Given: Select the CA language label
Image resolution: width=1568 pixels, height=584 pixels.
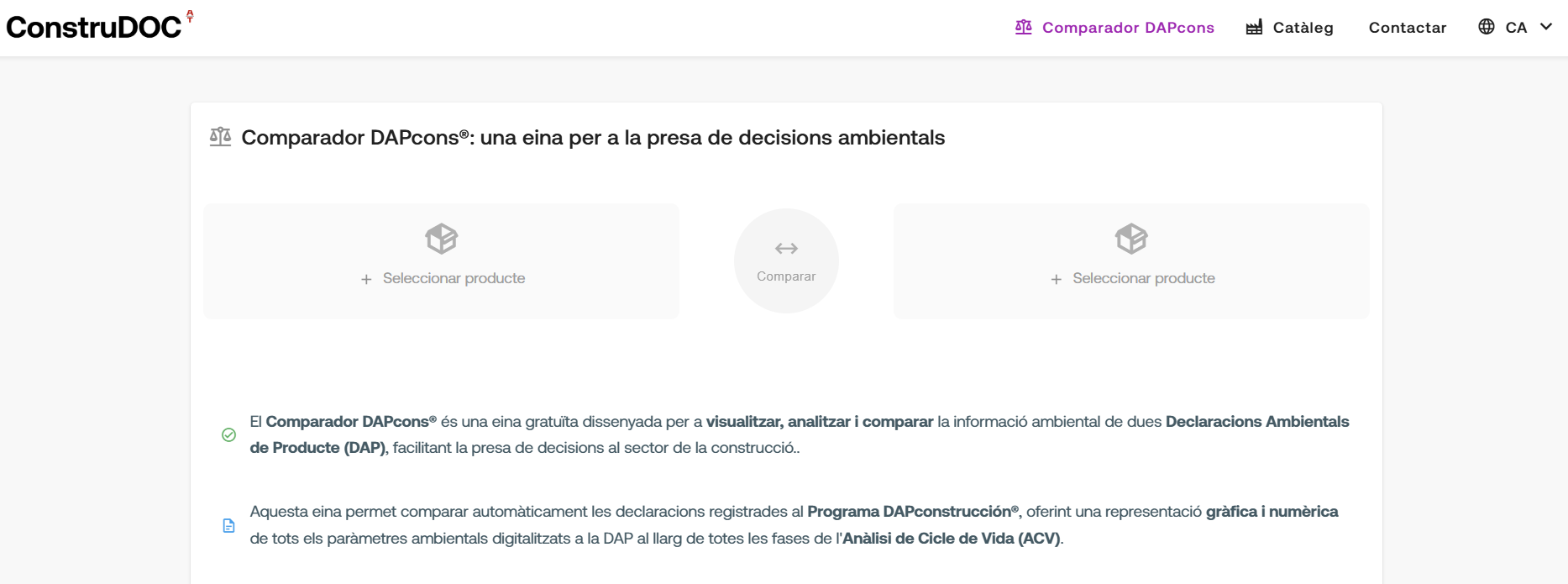Looking at the screenshot, I should coord(1516,28).
